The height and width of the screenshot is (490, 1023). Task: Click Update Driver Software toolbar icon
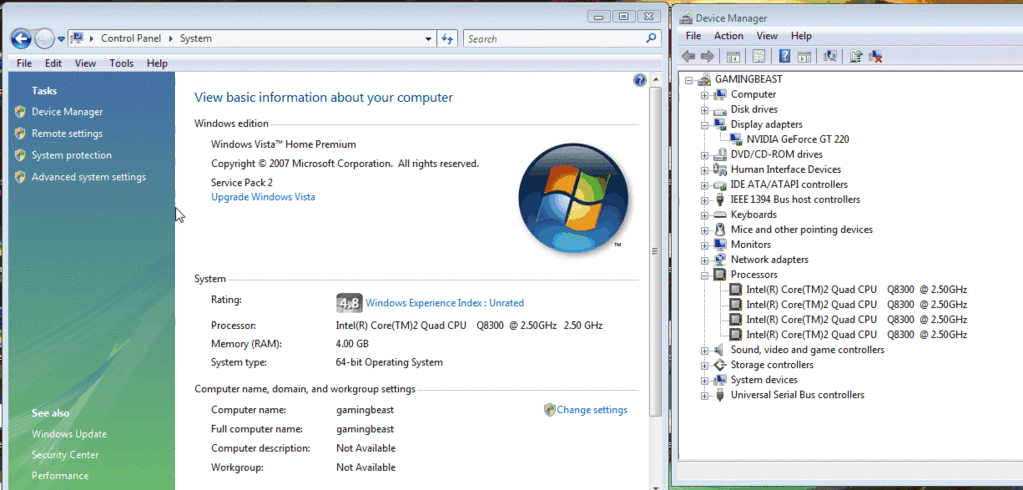coord(856,57)
